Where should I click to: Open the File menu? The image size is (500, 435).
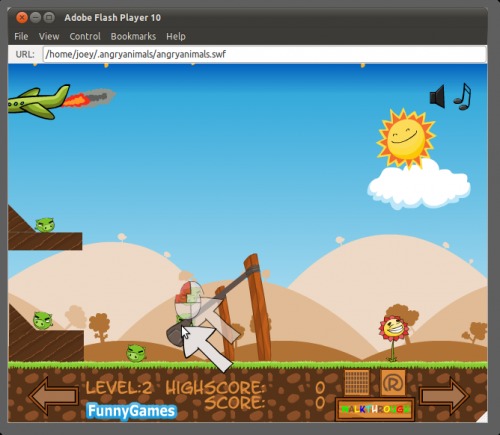point(21,36)
